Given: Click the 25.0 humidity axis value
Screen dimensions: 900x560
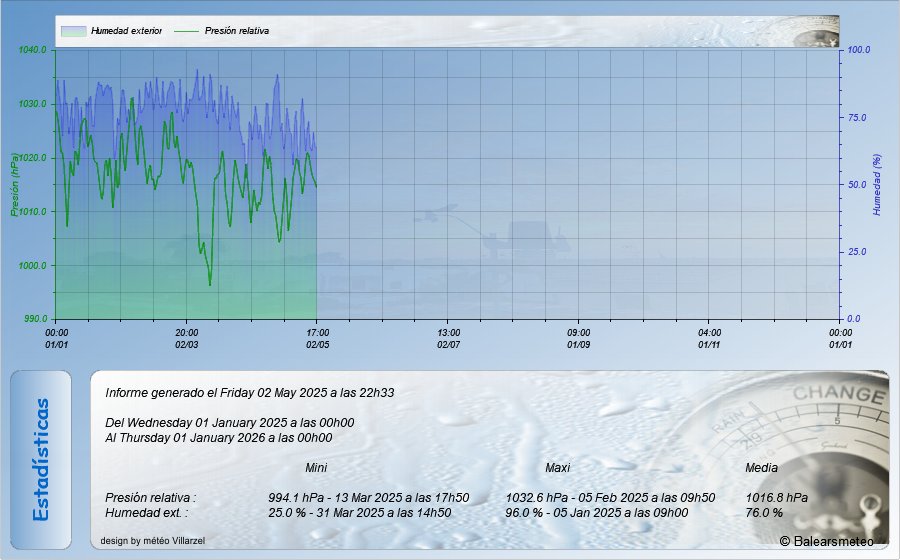Looking at the screenshot, I should (x=857, y=252).
